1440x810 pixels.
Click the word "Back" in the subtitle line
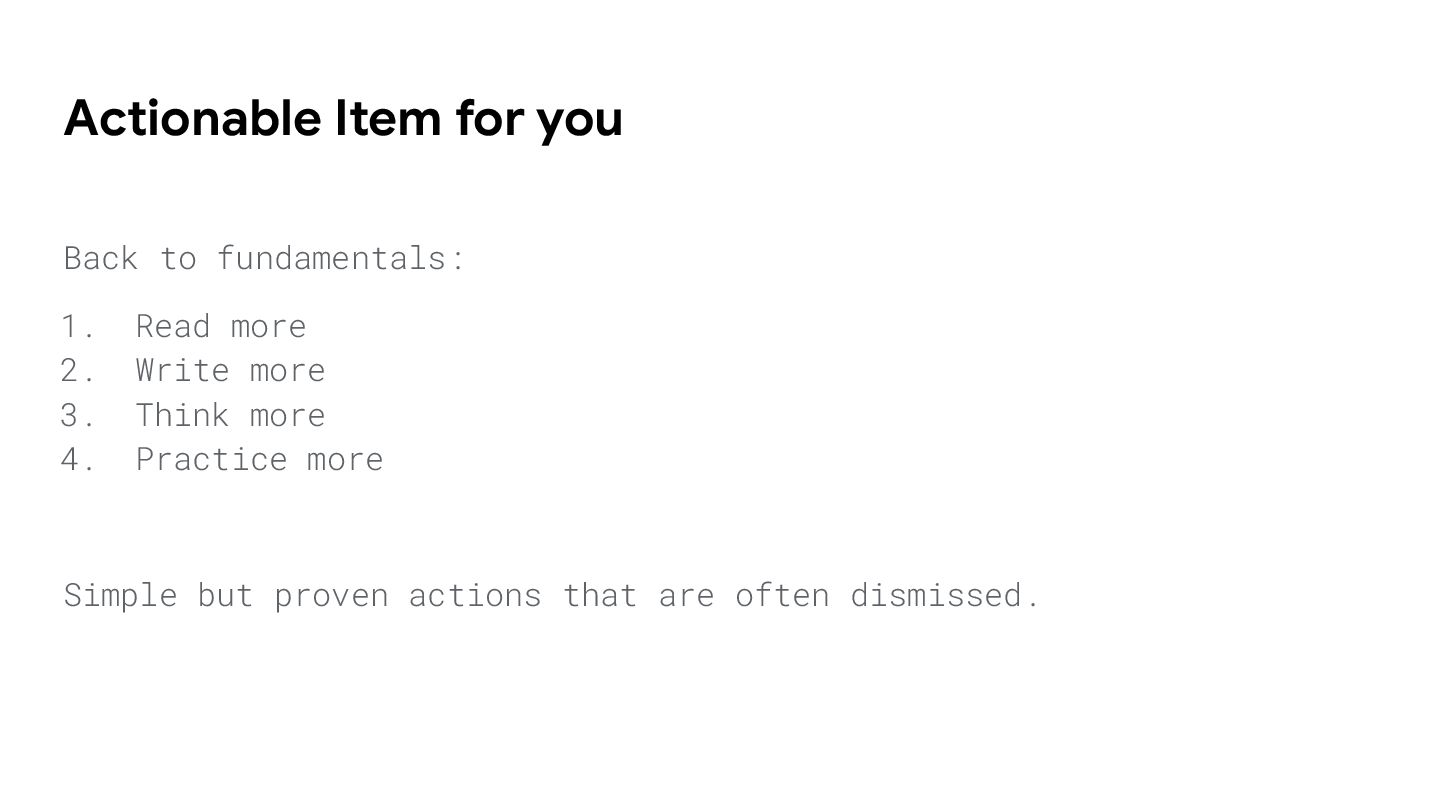(x=101, y=258)
